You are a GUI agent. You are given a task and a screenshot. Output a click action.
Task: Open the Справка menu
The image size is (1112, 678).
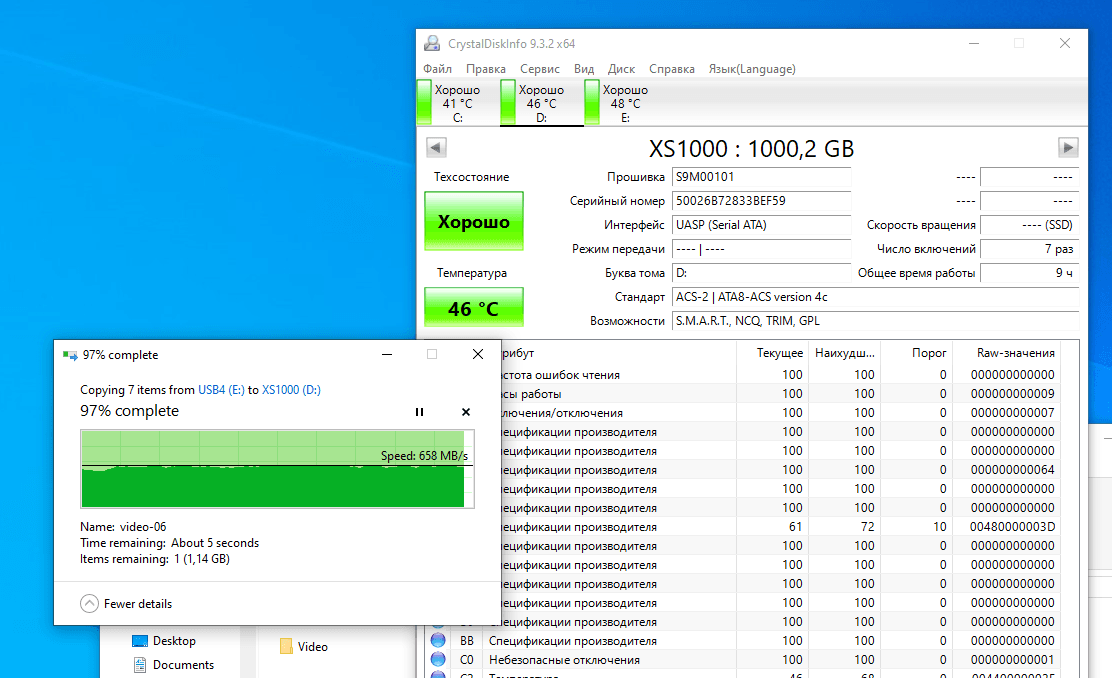point(672,69)
